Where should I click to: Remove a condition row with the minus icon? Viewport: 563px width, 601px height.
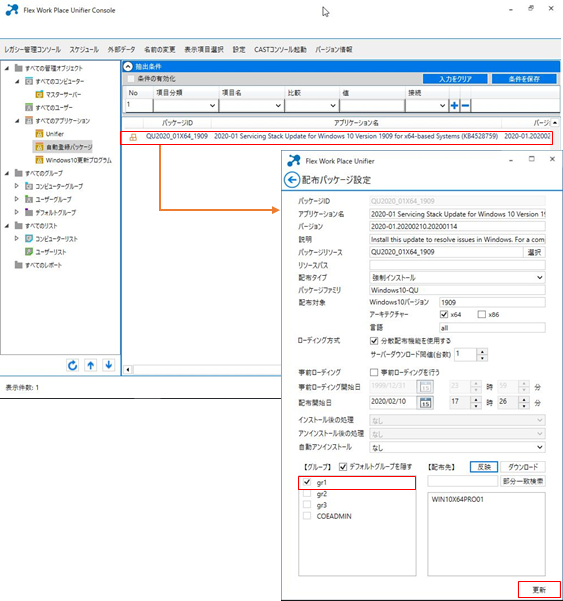pos(465,105)
